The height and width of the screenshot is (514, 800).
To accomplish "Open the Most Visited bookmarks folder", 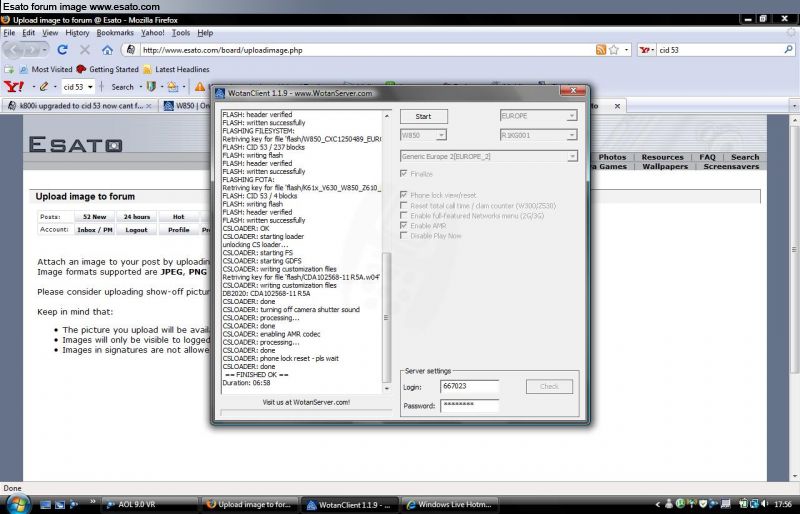I will click(x=46, y=69).
